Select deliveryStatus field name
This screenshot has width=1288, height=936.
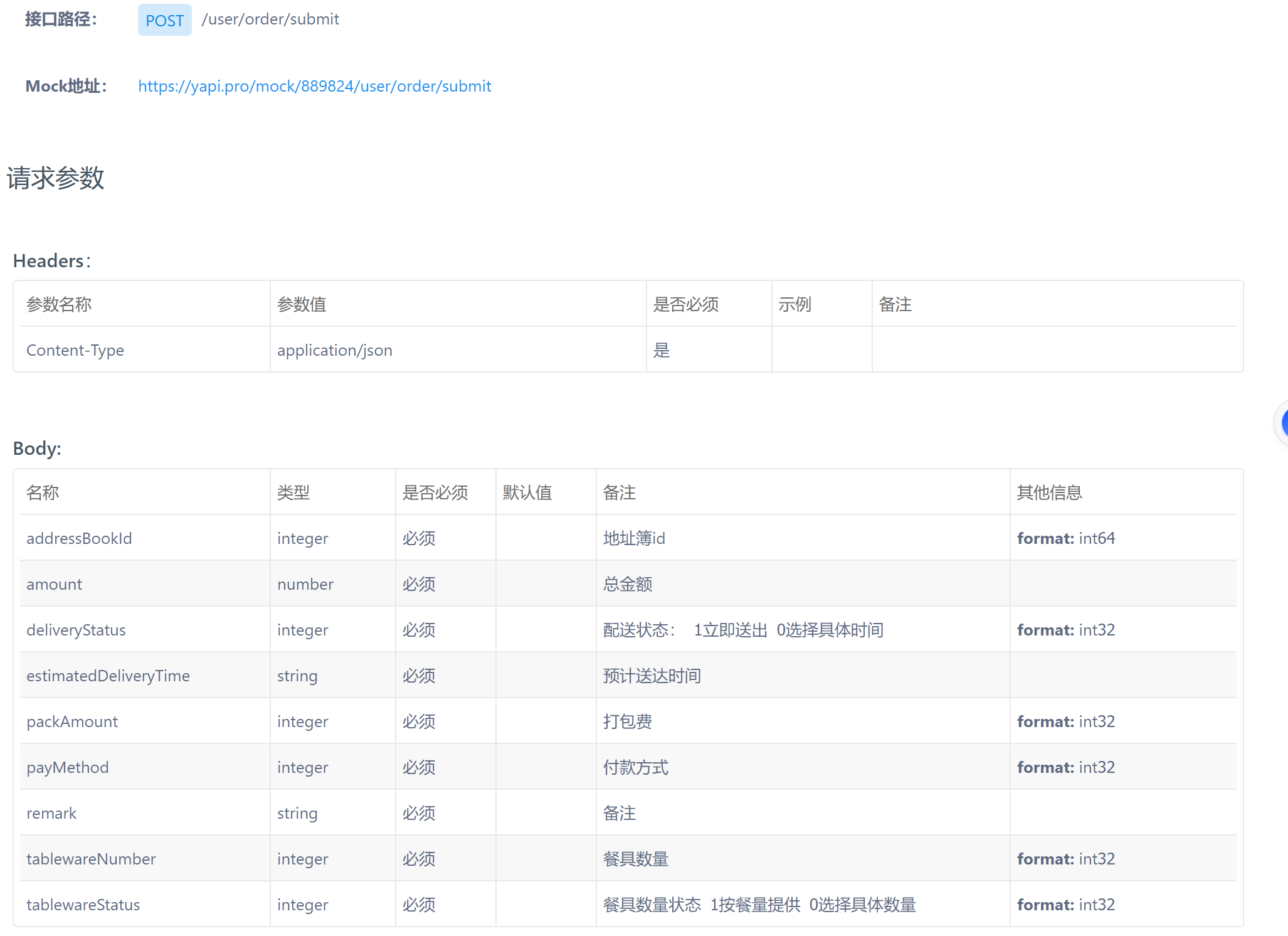pyautogui.click(x=76, y=630)
